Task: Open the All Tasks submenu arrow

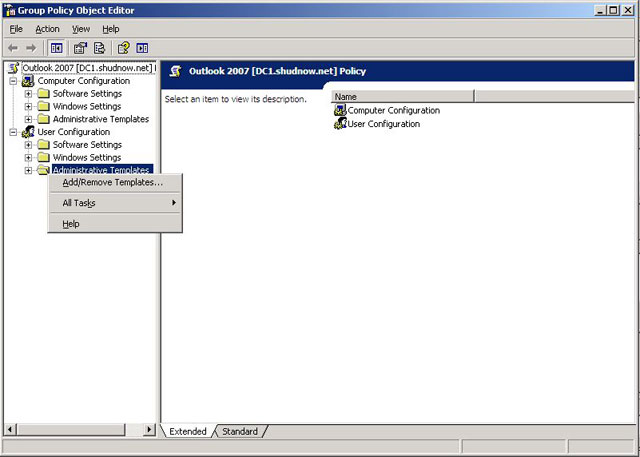Action: point(174,203)
